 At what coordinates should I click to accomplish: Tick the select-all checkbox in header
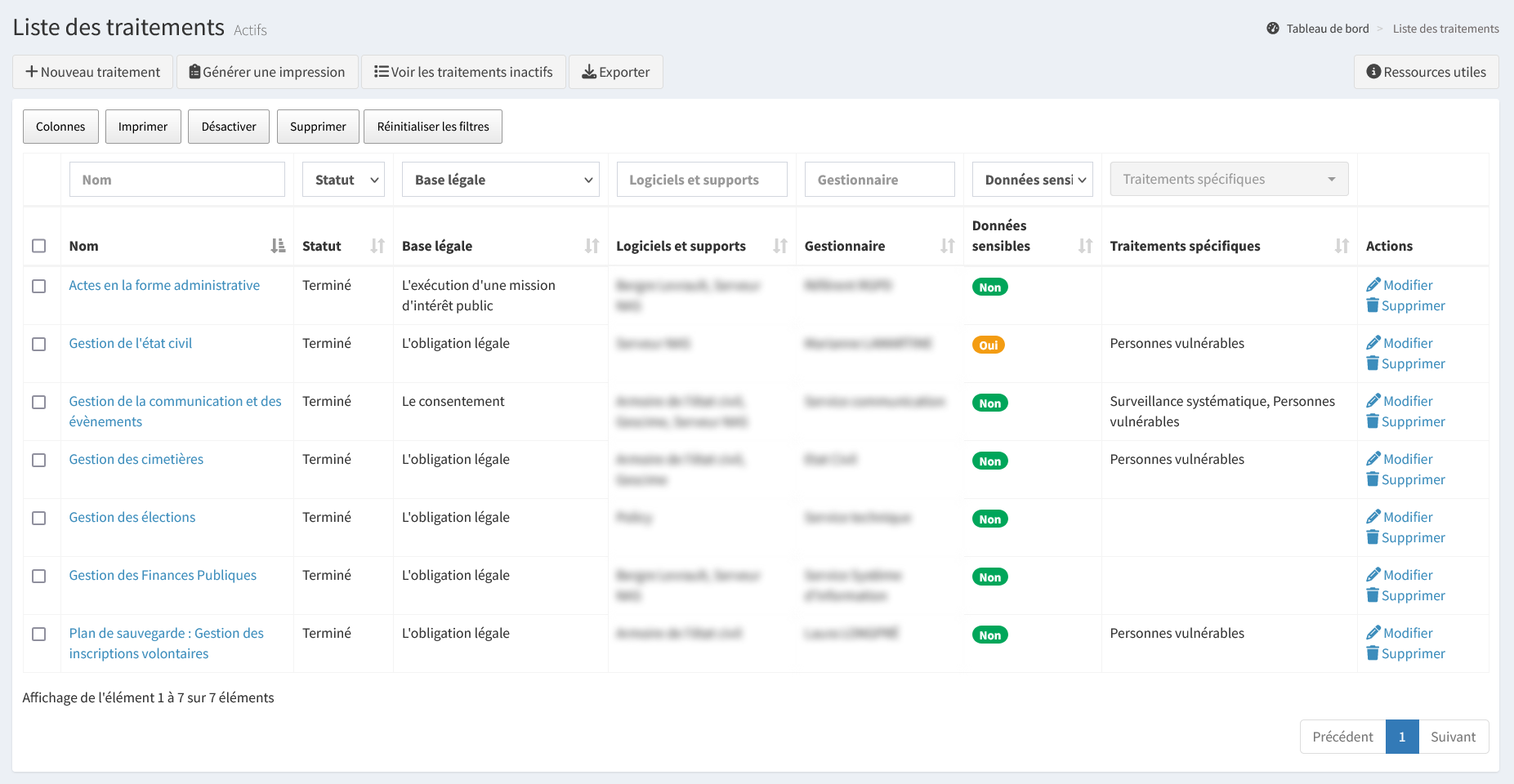pyautogui.click(x=38, y=246)
